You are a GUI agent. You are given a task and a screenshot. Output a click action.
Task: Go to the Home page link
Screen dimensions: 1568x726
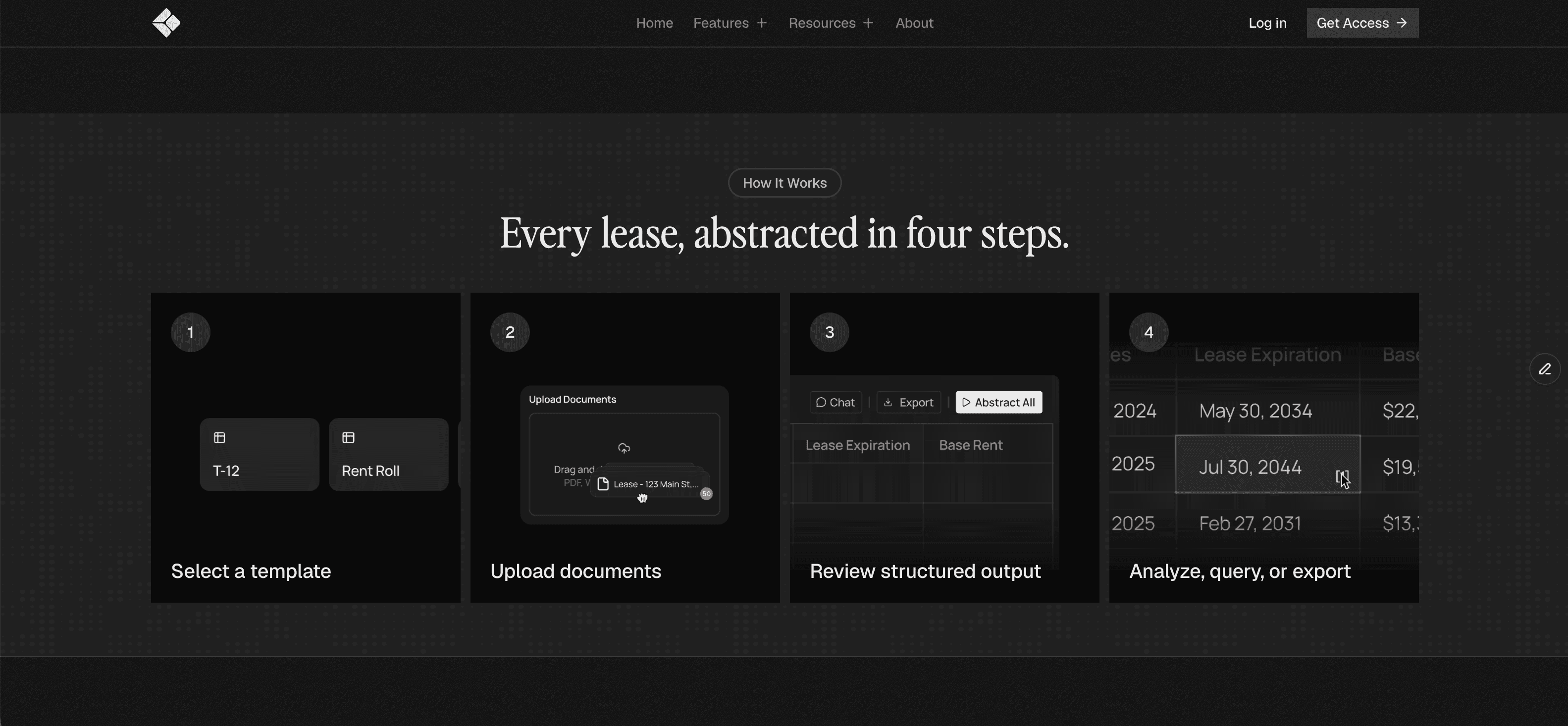click(x=654, y=23)
